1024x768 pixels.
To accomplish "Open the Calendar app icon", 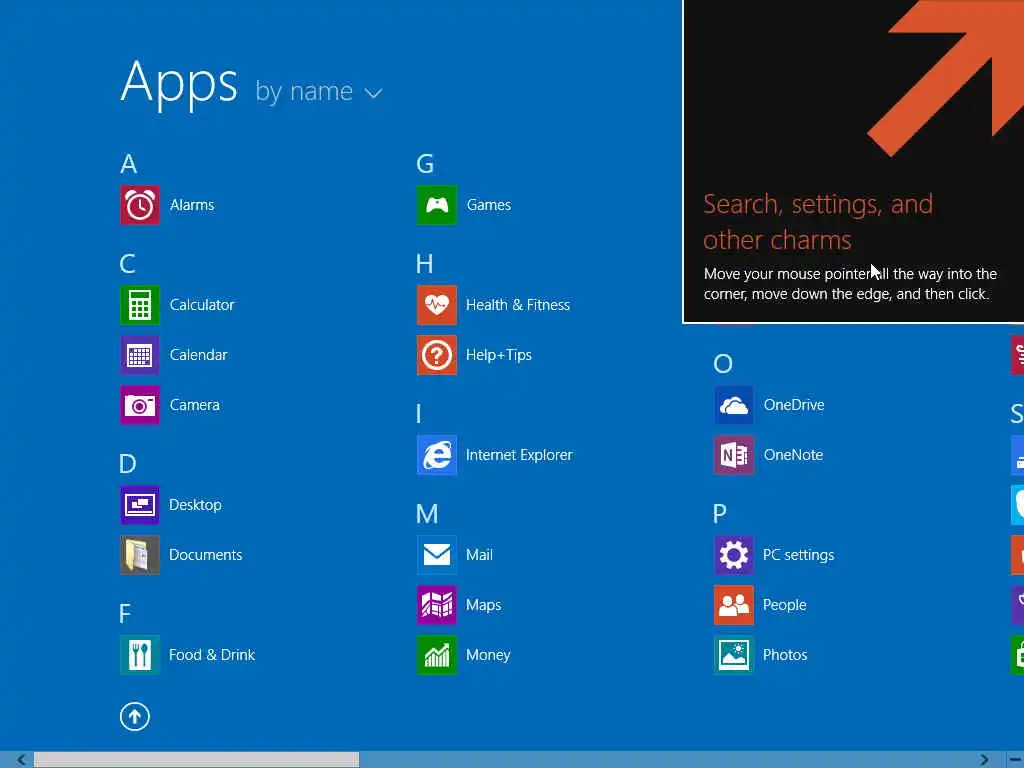I will click(x=140, y=355).
